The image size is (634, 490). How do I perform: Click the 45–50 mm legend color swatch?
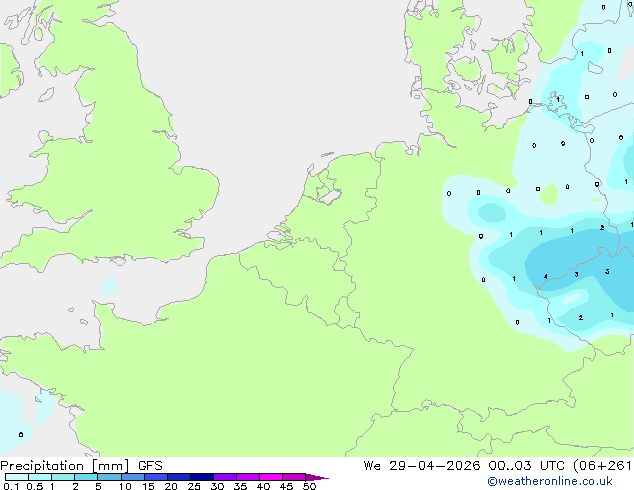[x=294, y=477]
